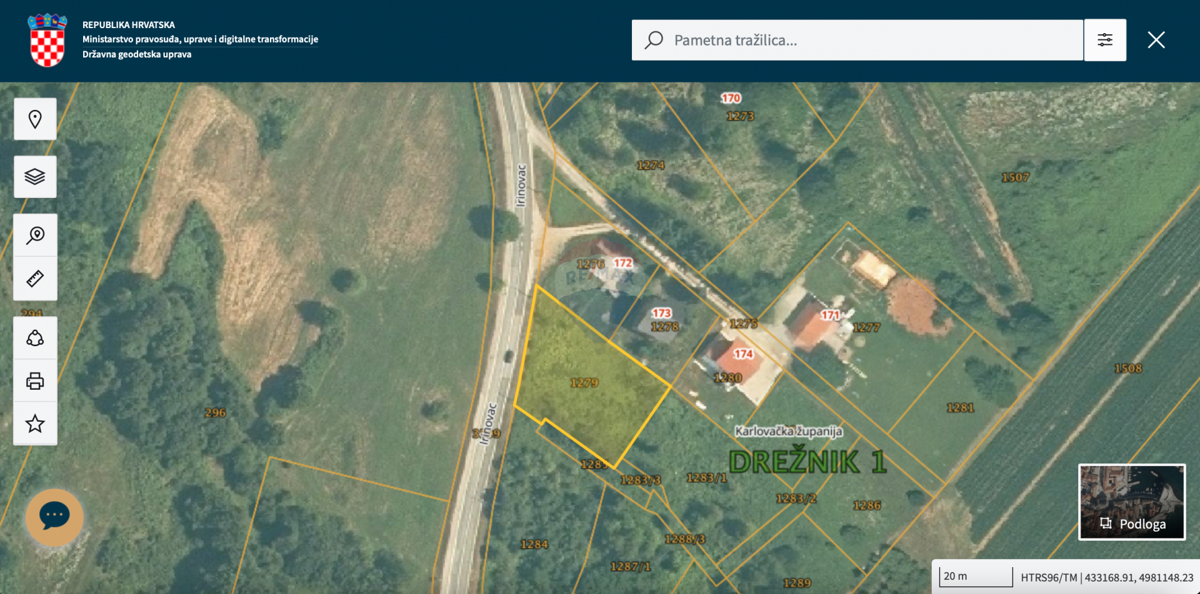1200x594 pixels.
Task: Click the three-node share tool icon
Action: [x=35, y=338]
